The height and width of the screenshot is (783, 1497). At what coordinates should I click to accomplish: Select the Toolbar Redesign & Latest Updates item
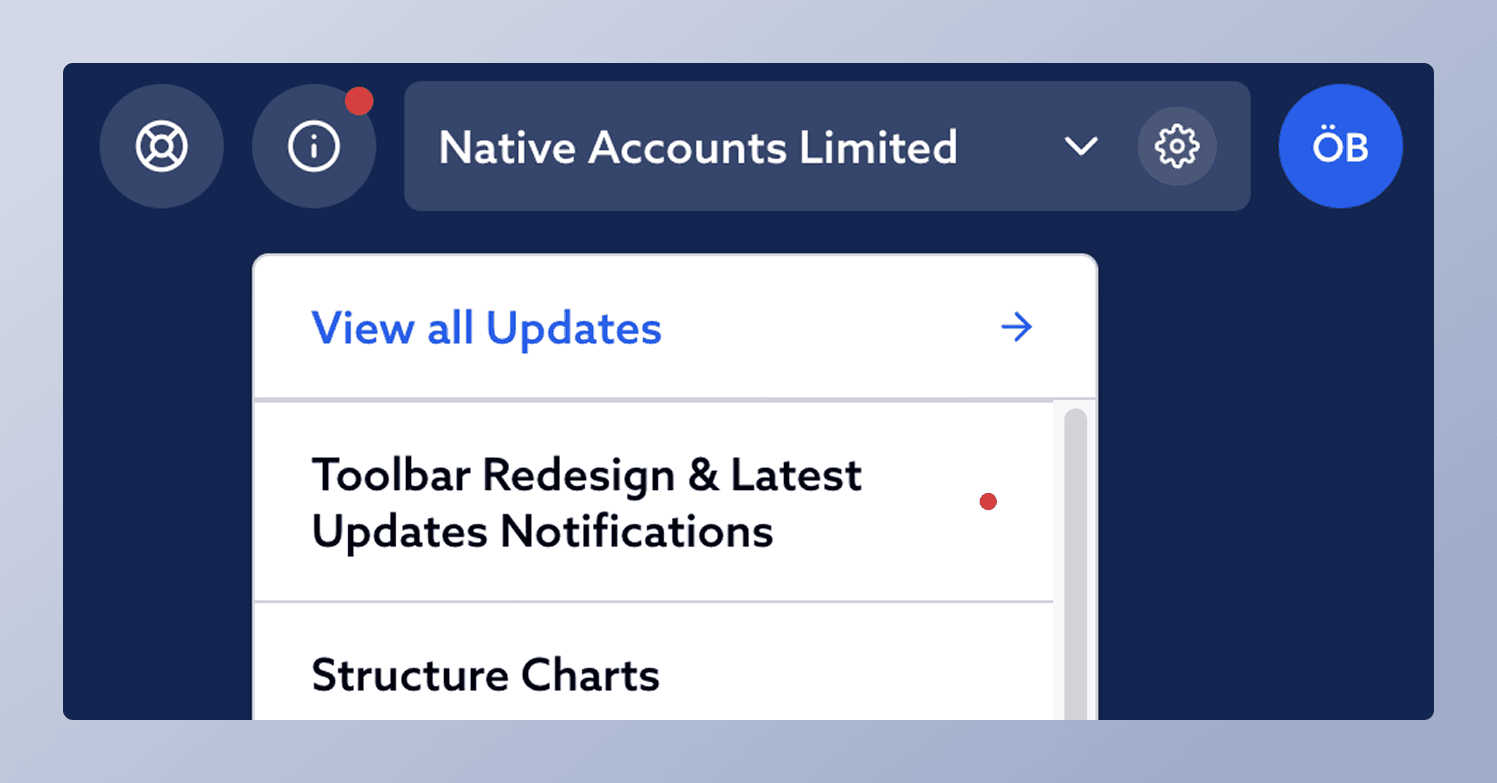coord(587,502)
